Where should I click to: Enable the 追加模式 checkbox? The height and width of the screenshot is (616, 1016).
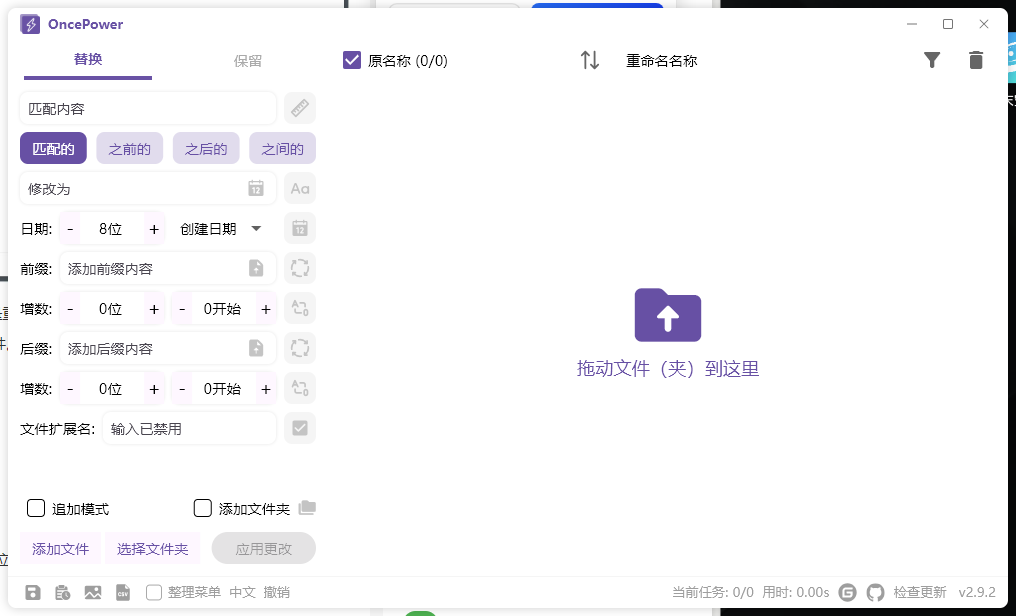37,508
